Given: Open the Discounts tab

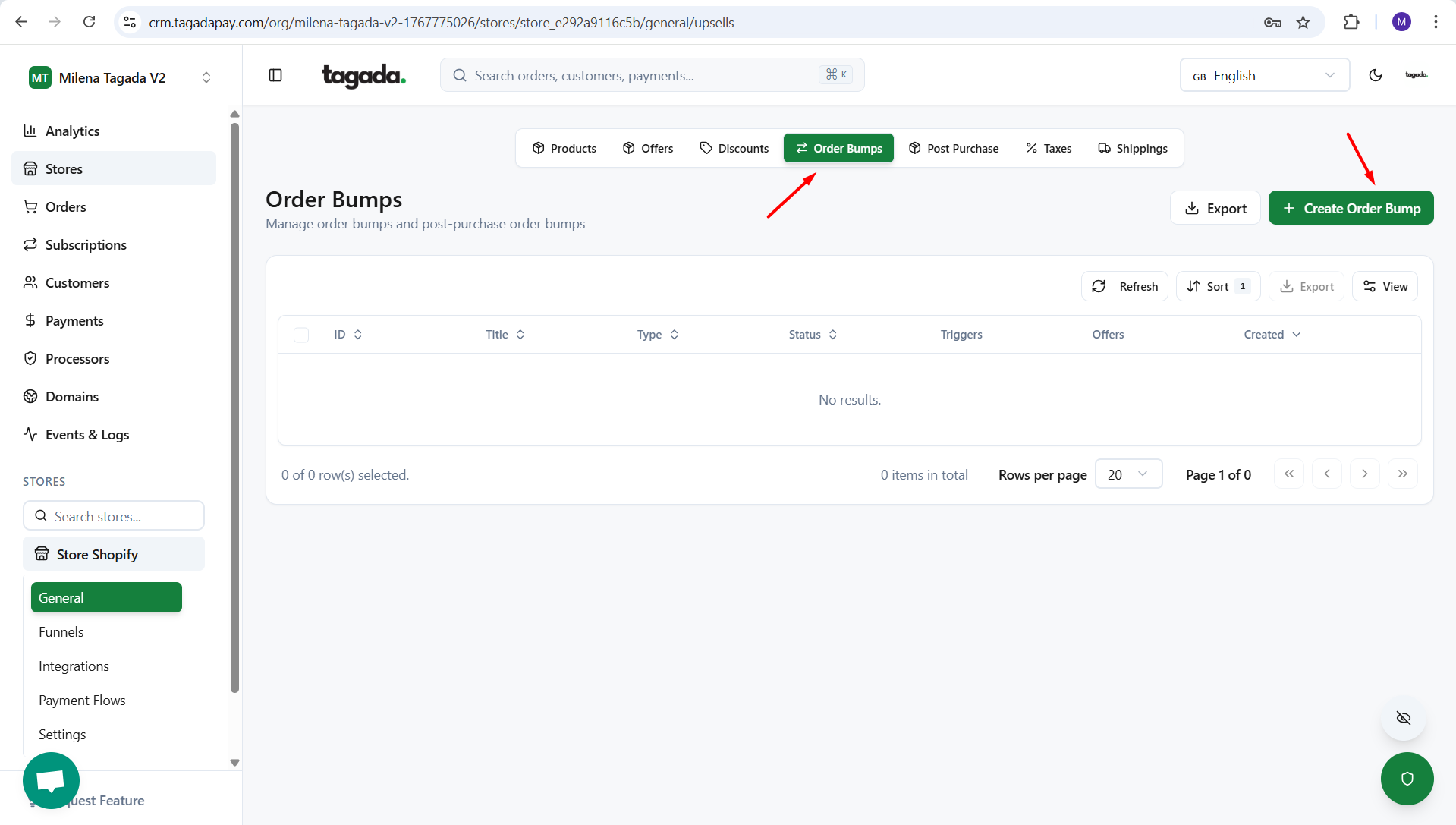Looking at the screenshot, I should tap(734, 148).
